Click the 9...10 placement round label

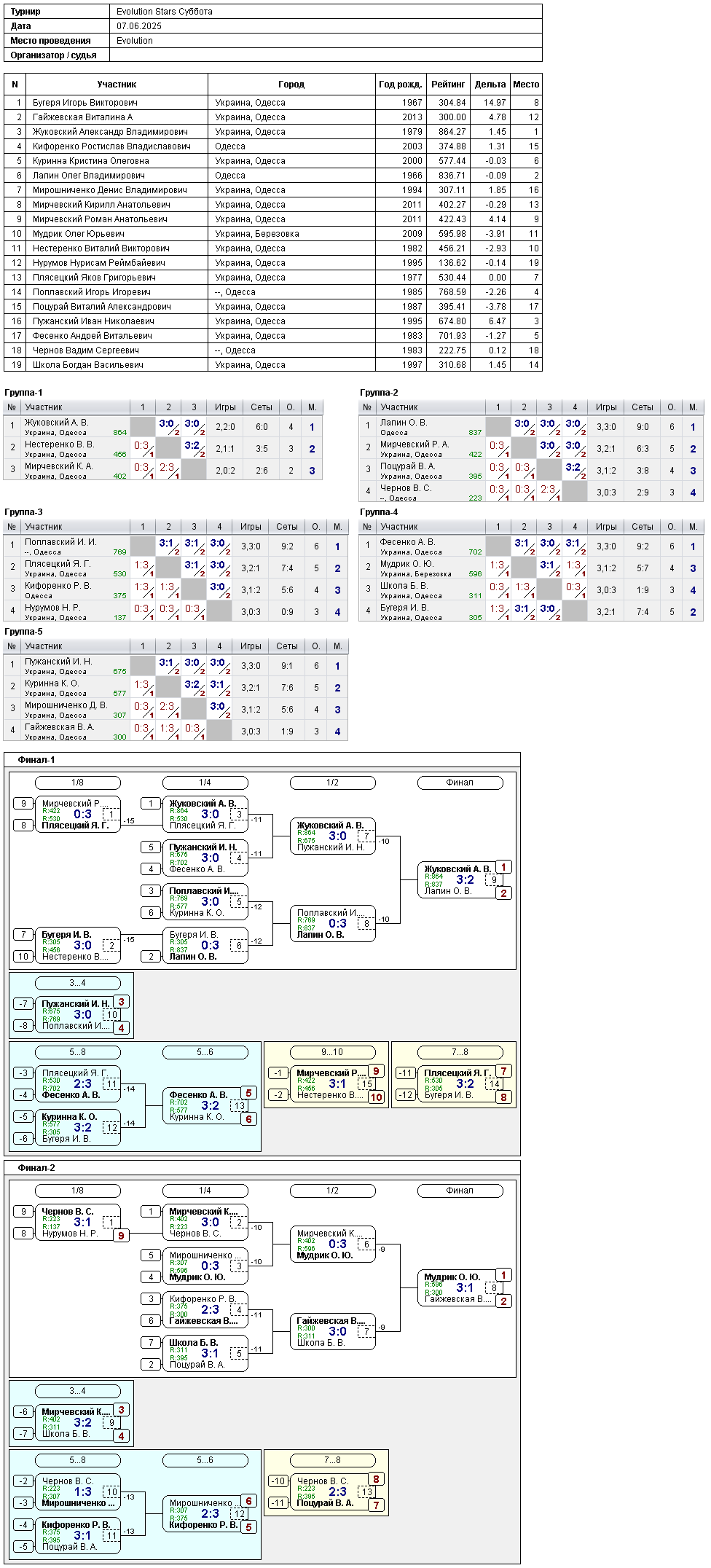[333, 1052]
